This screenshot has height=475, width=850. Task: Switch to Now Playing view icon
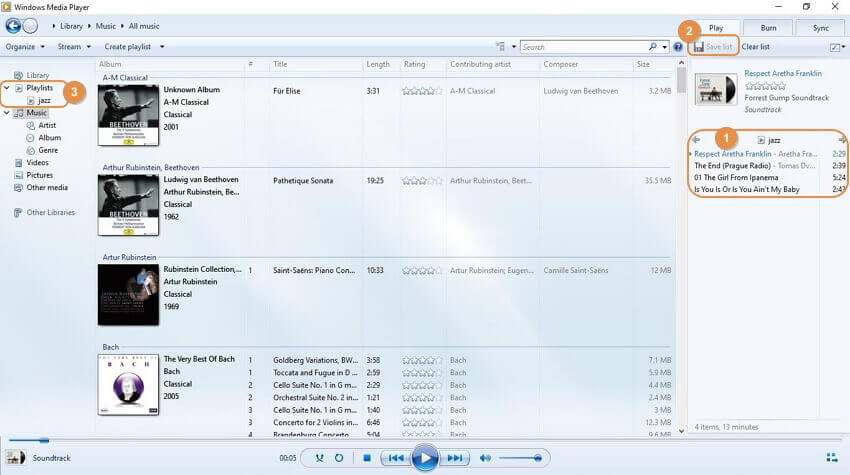coord(832,457)
